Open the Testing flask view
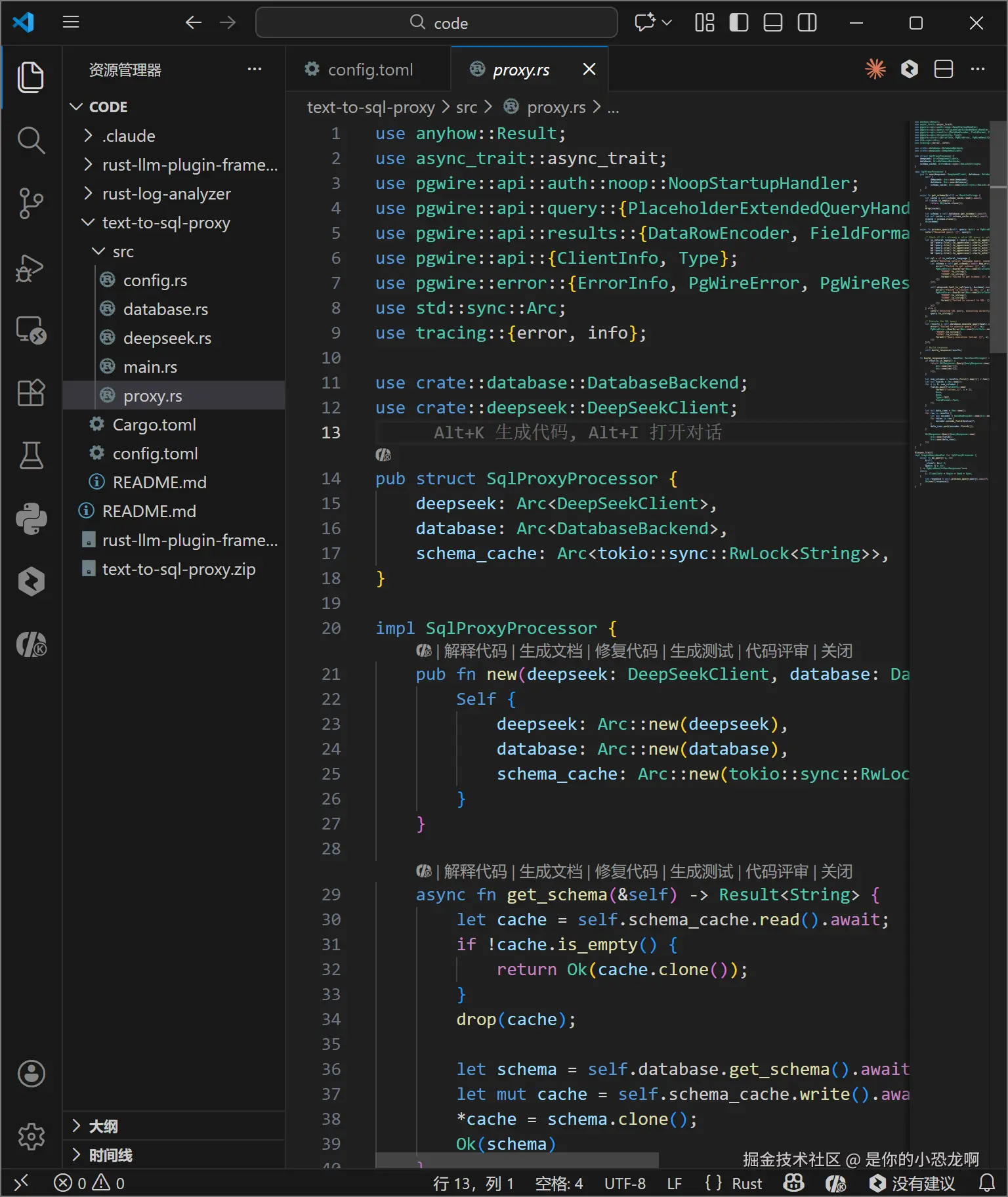 (31, 455)
